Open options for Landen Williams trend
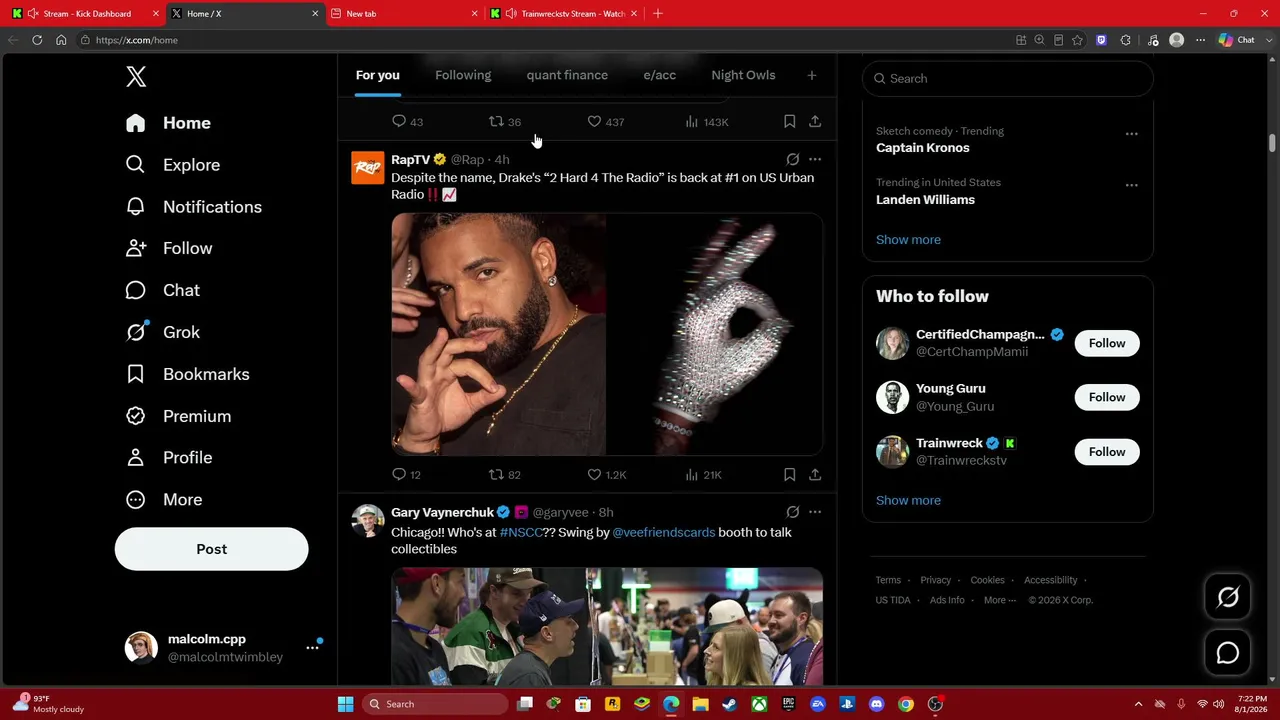 pos(1131,185)
